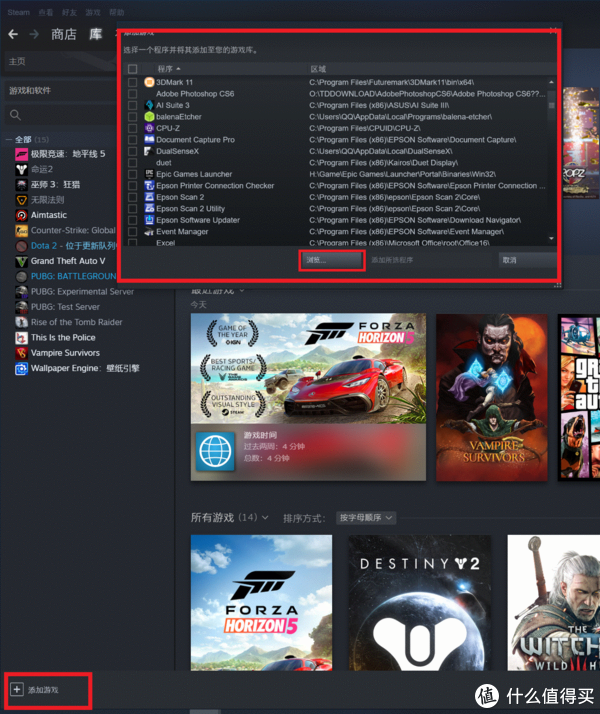Click the forward arrow navigation icon

34,34
